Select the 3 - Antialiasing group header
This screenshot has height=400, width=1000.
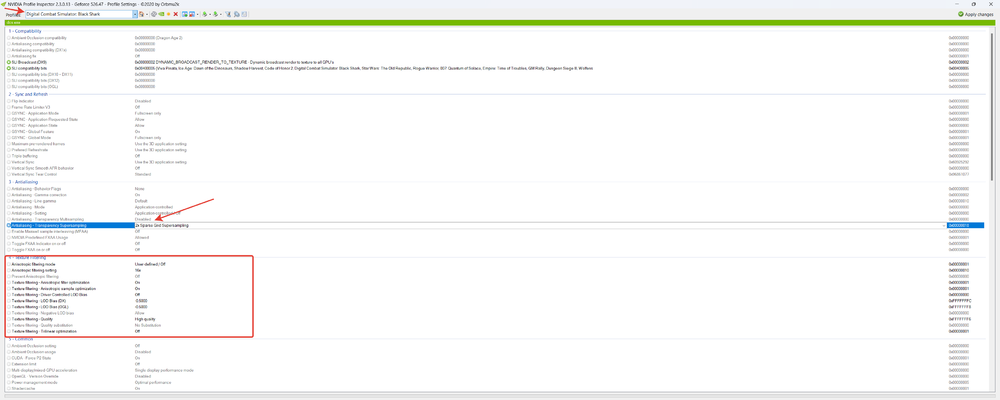pos(23,182)
